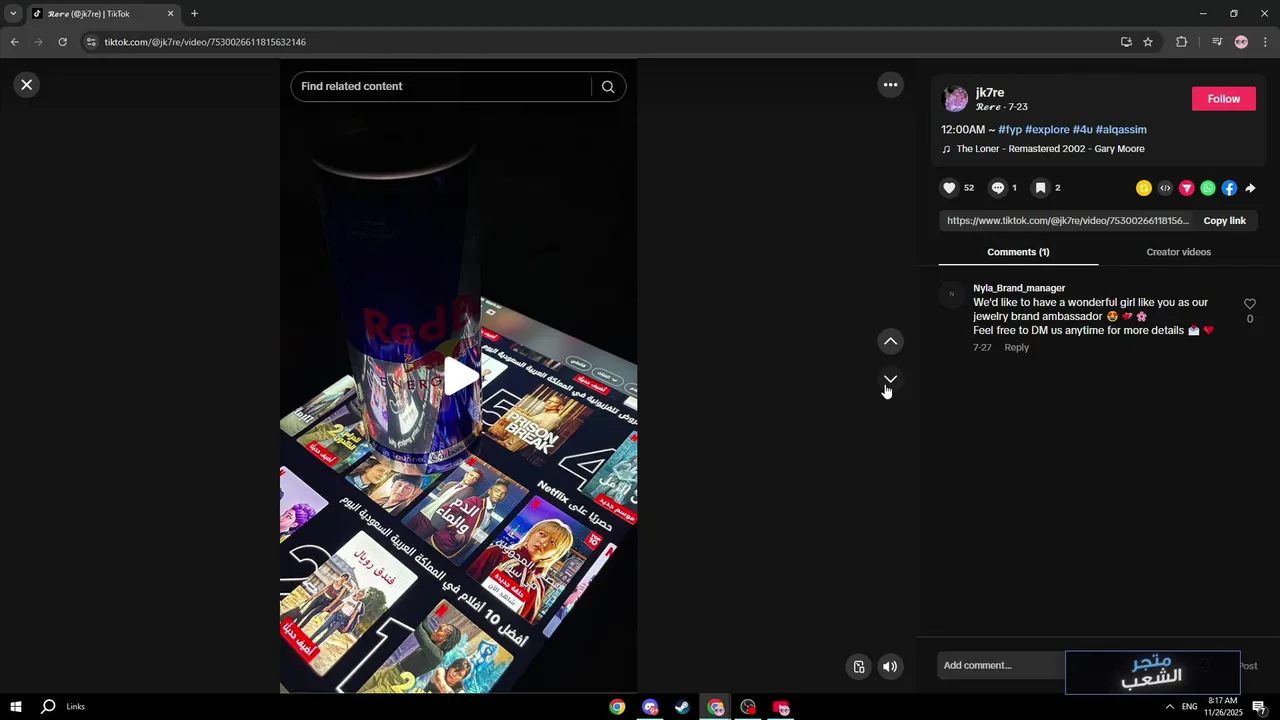The width and height of the screenshot is (1280, 720).
Task: Open more share options arrow
Action: click(1250, 188)
